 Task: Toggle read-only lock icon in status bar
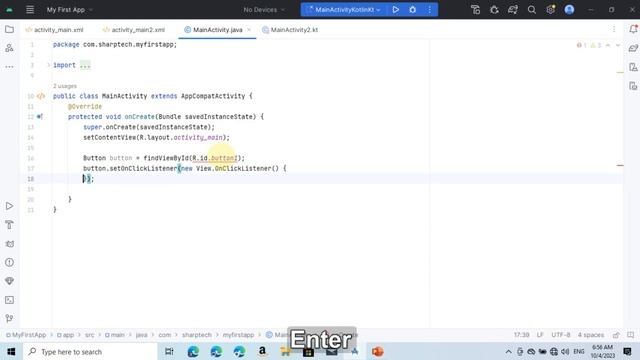[616, 335]
